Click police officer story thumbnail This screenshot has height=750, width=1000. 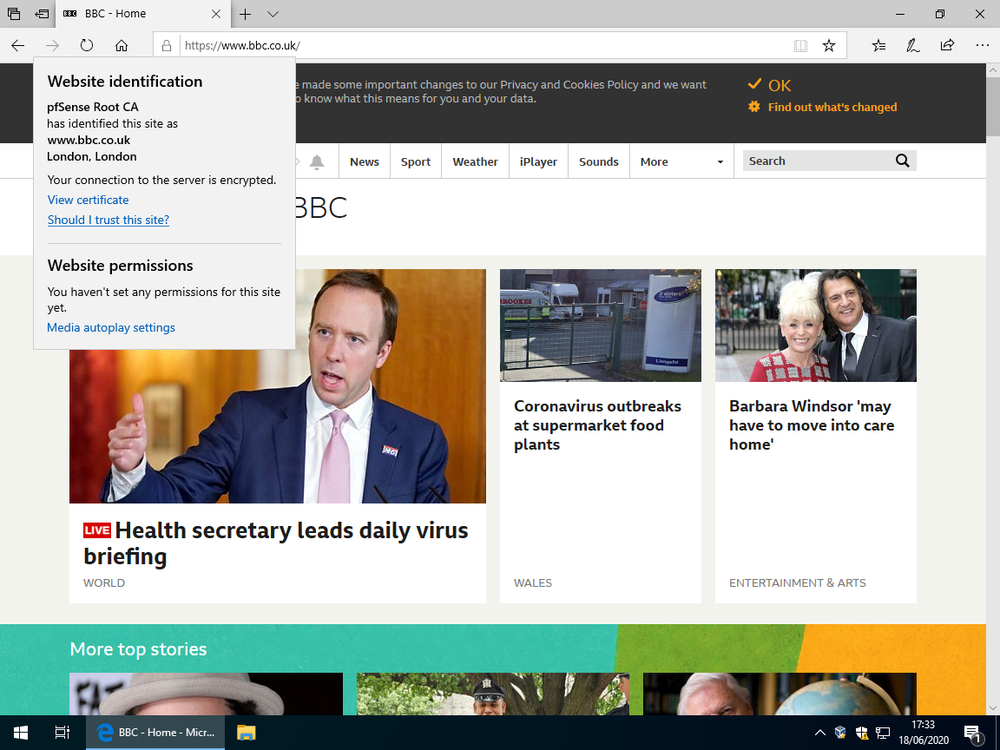pos(493,694)
